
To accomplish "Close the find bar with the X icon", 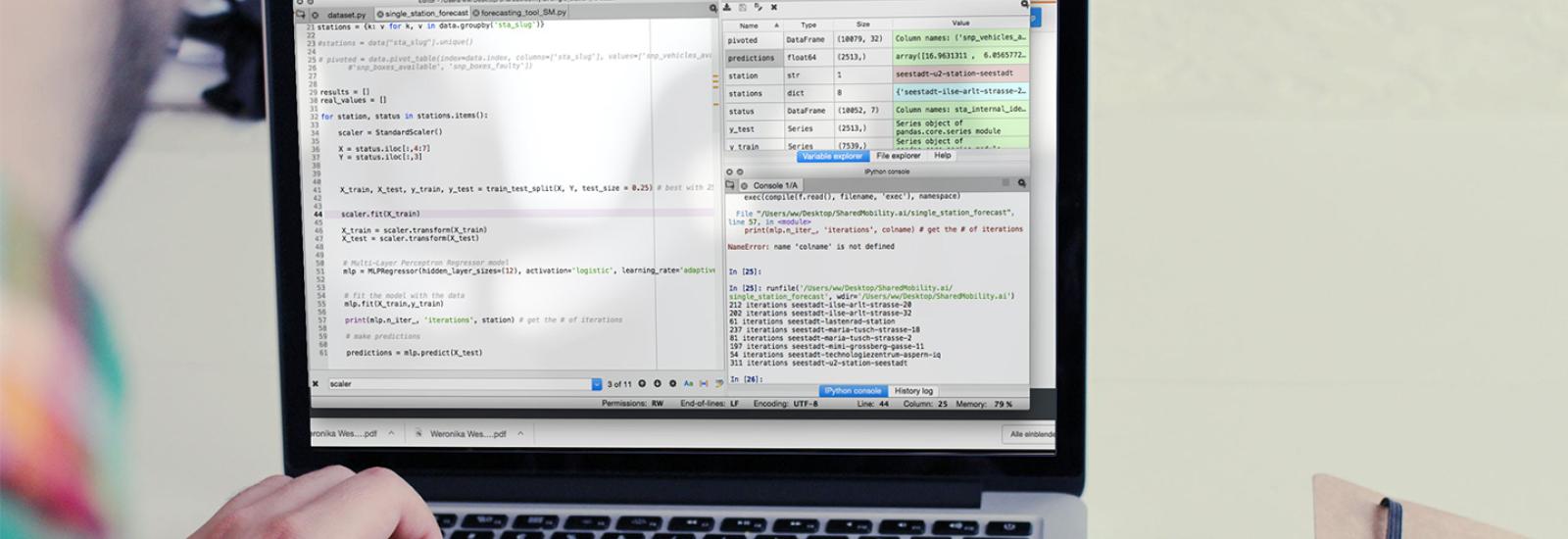I will 316,384.
